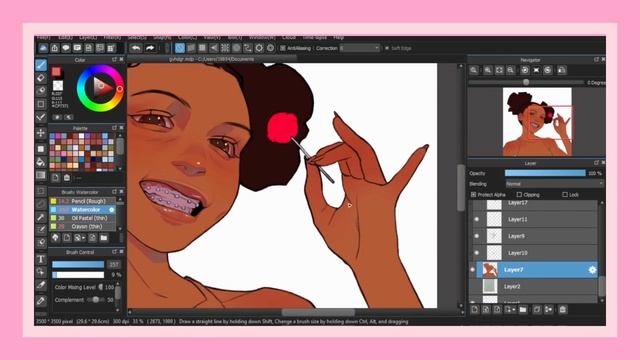
Task: Click duplicate layer icon at bottom
Action: pos(537,310)
